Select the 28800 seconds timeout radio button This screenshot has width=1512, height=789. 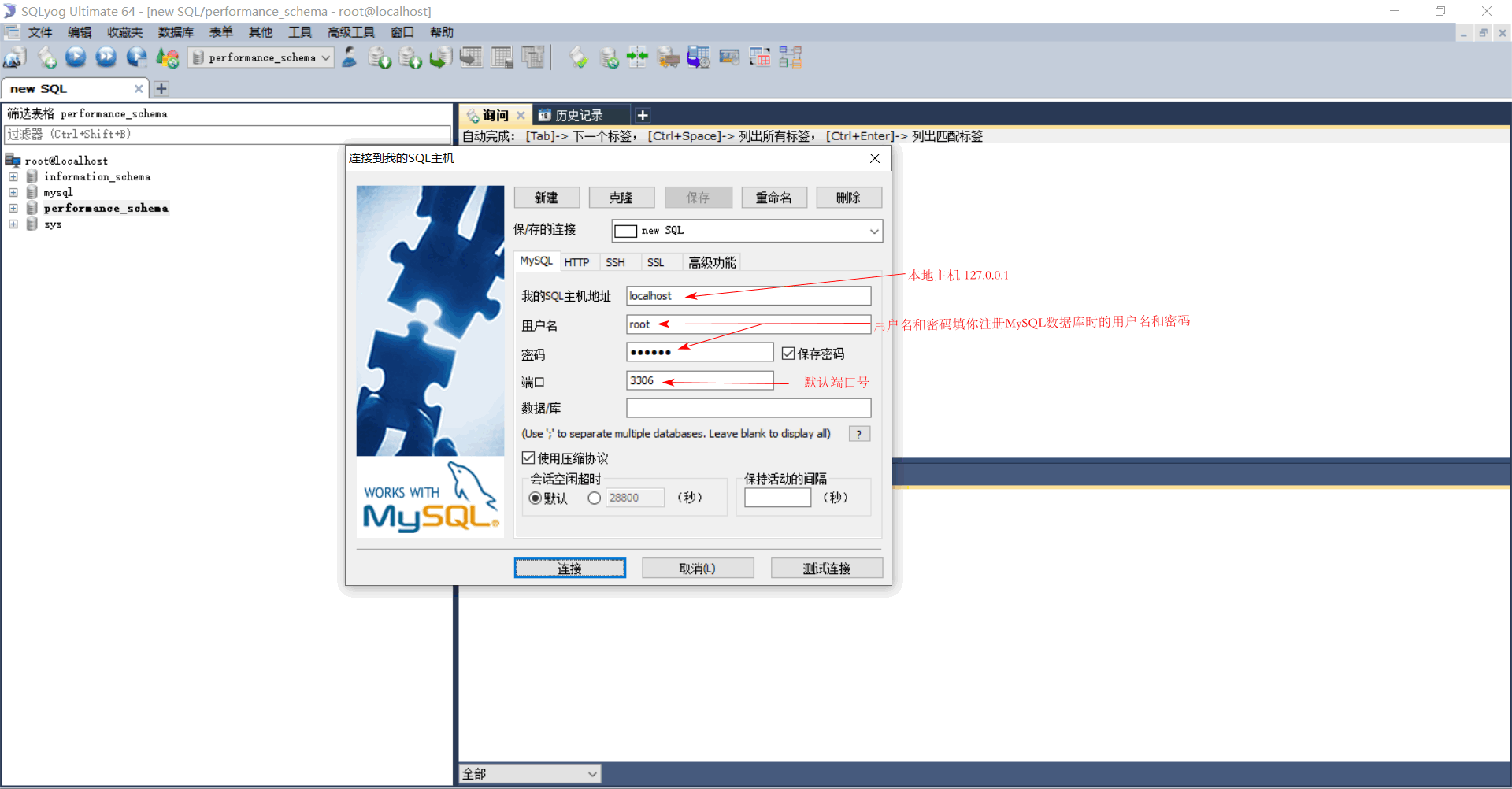(595, 497)
